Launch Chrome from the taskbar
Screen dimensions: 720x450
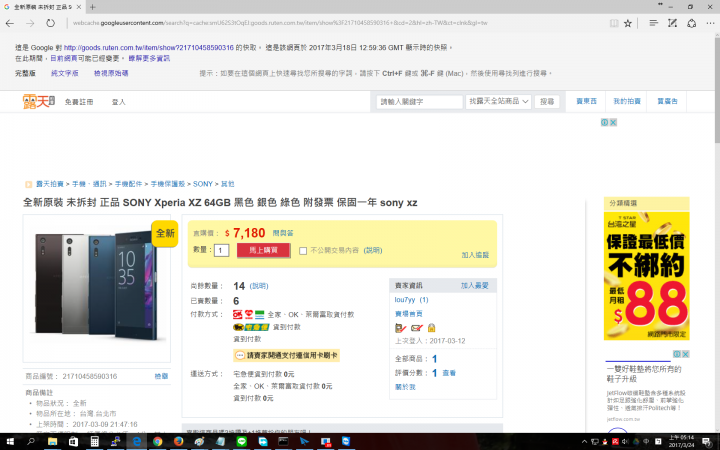(x=158, y=442)
